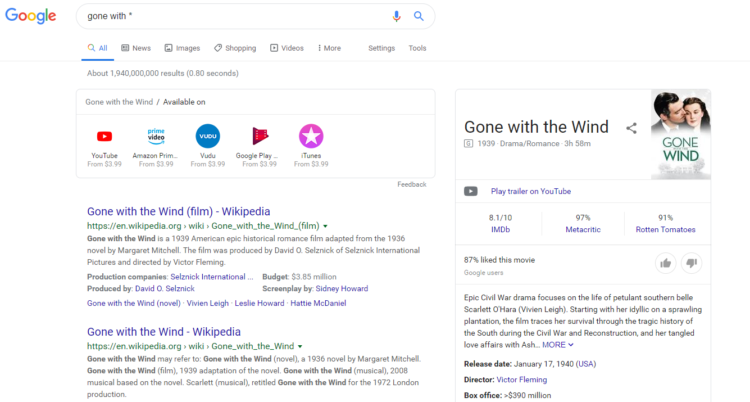The width and height of the screenshot is (750, 402).
Task: Click the search query input field
Action: [x=230, y=16]
